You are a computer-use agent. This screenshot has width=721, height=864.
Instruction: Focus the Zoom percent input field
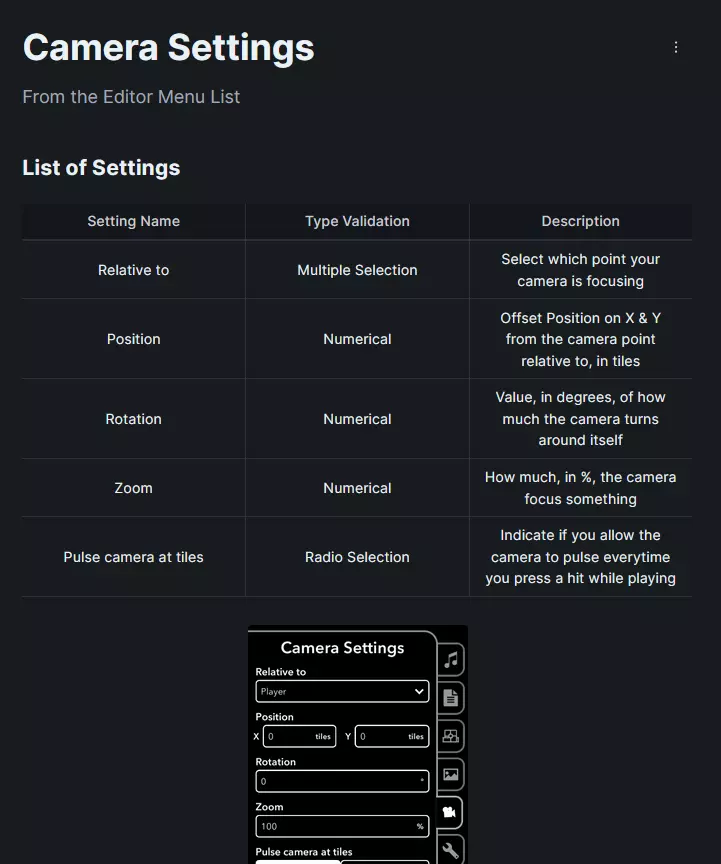coord(342,826)
